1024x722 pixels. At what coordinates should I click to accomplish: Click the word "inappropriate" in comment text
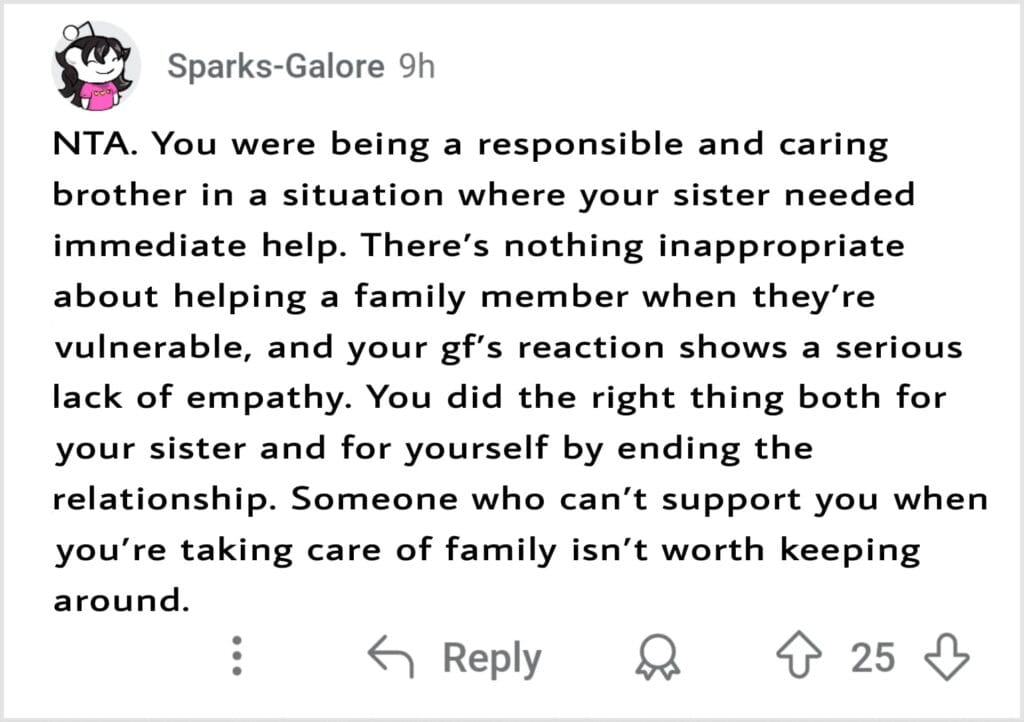pos(781,247)
